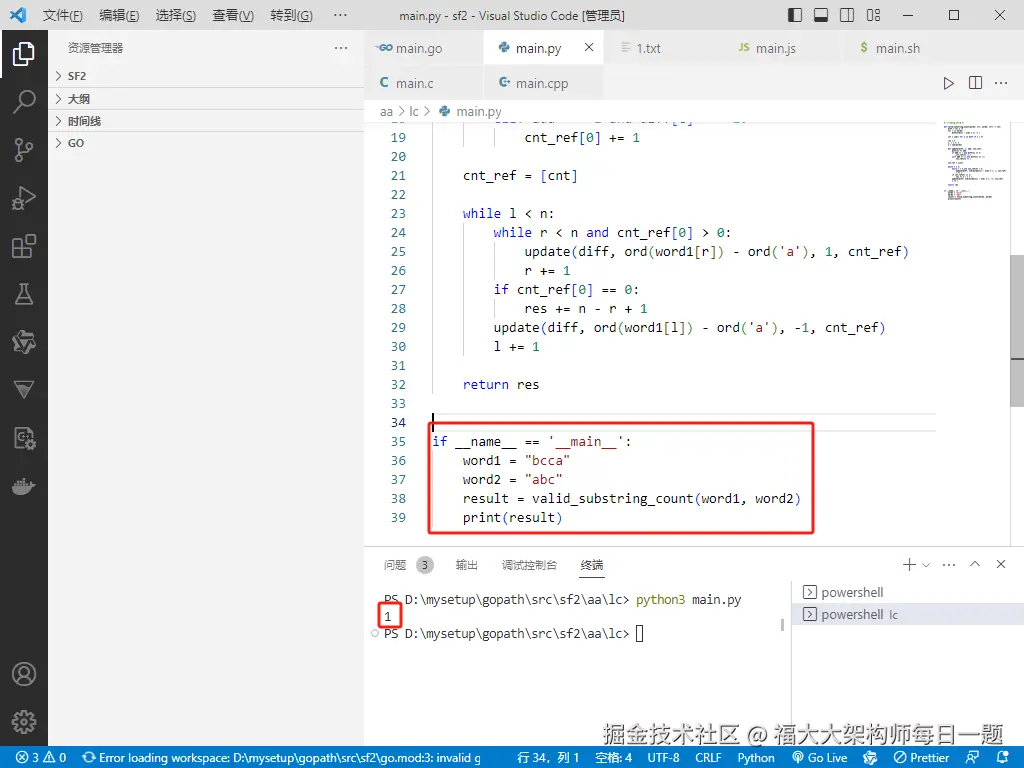The height and width of the screenshot is (768, 1024).
Task: Click the main.py breadcrumb segment
Action: [470, 112]
